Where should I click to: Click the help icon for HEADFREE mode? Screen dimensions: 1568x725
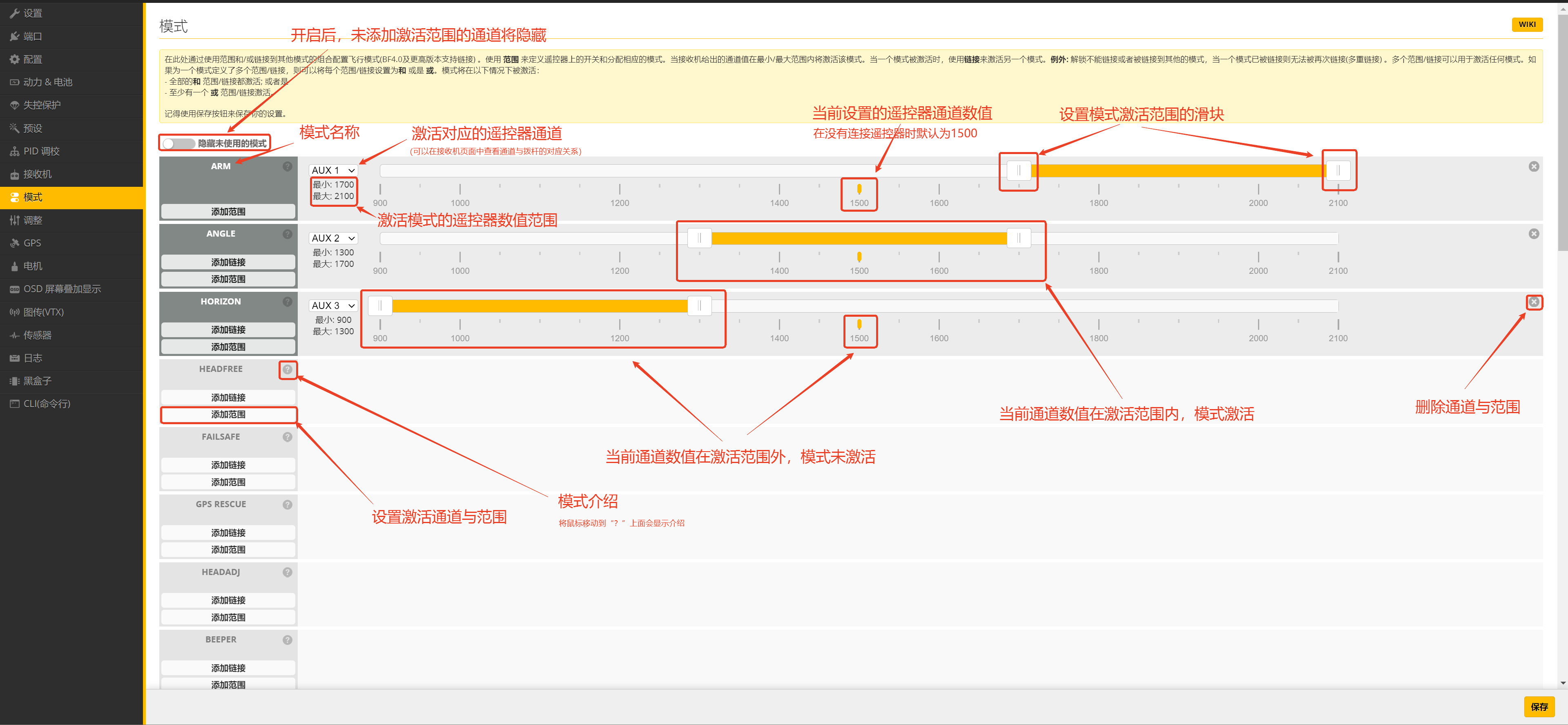point(287,369)
